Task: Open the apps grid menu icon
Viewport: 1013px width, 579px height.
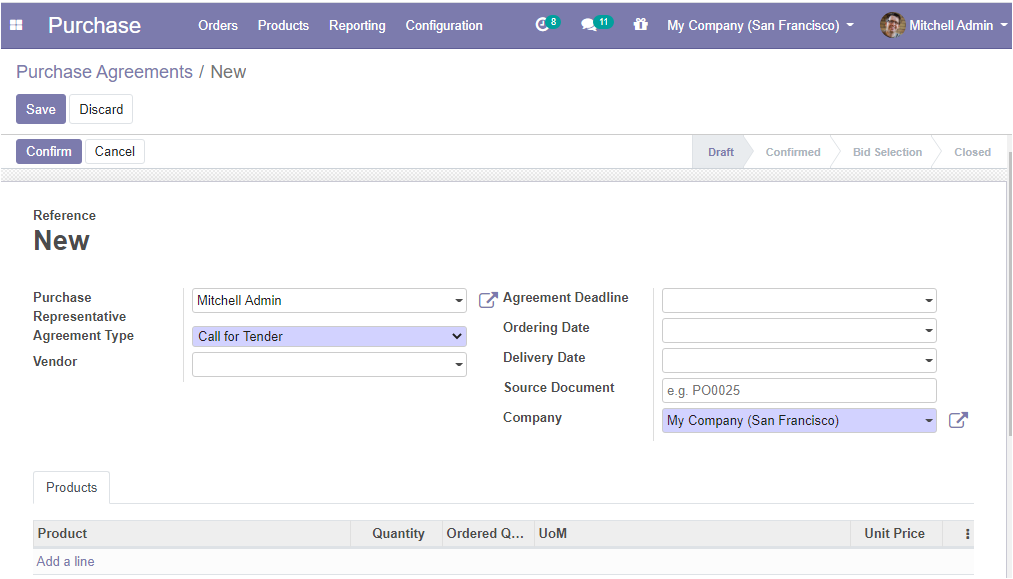Action: [x=16, y=25]
